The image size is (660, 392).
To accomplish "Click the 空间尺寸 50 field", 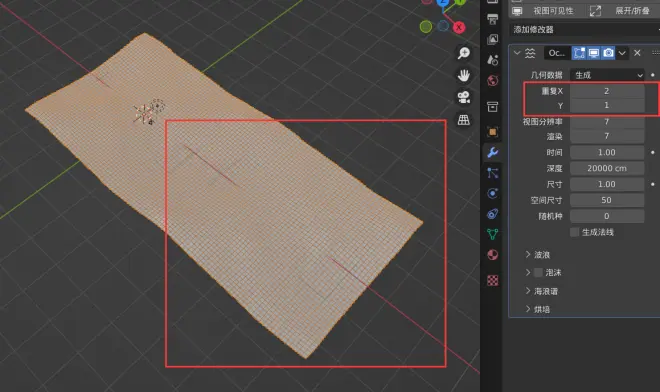I will (x=607, y=200).
